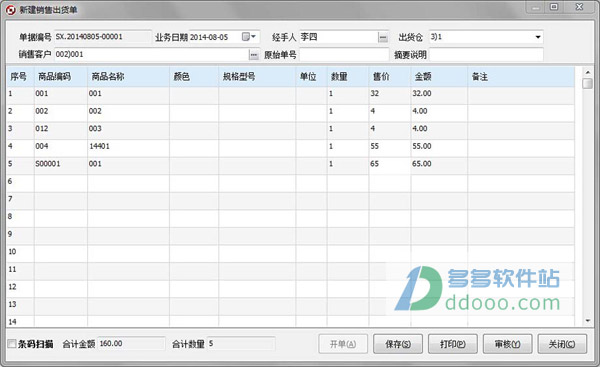Click the 打印(P) button

click(x=453, y=344)
